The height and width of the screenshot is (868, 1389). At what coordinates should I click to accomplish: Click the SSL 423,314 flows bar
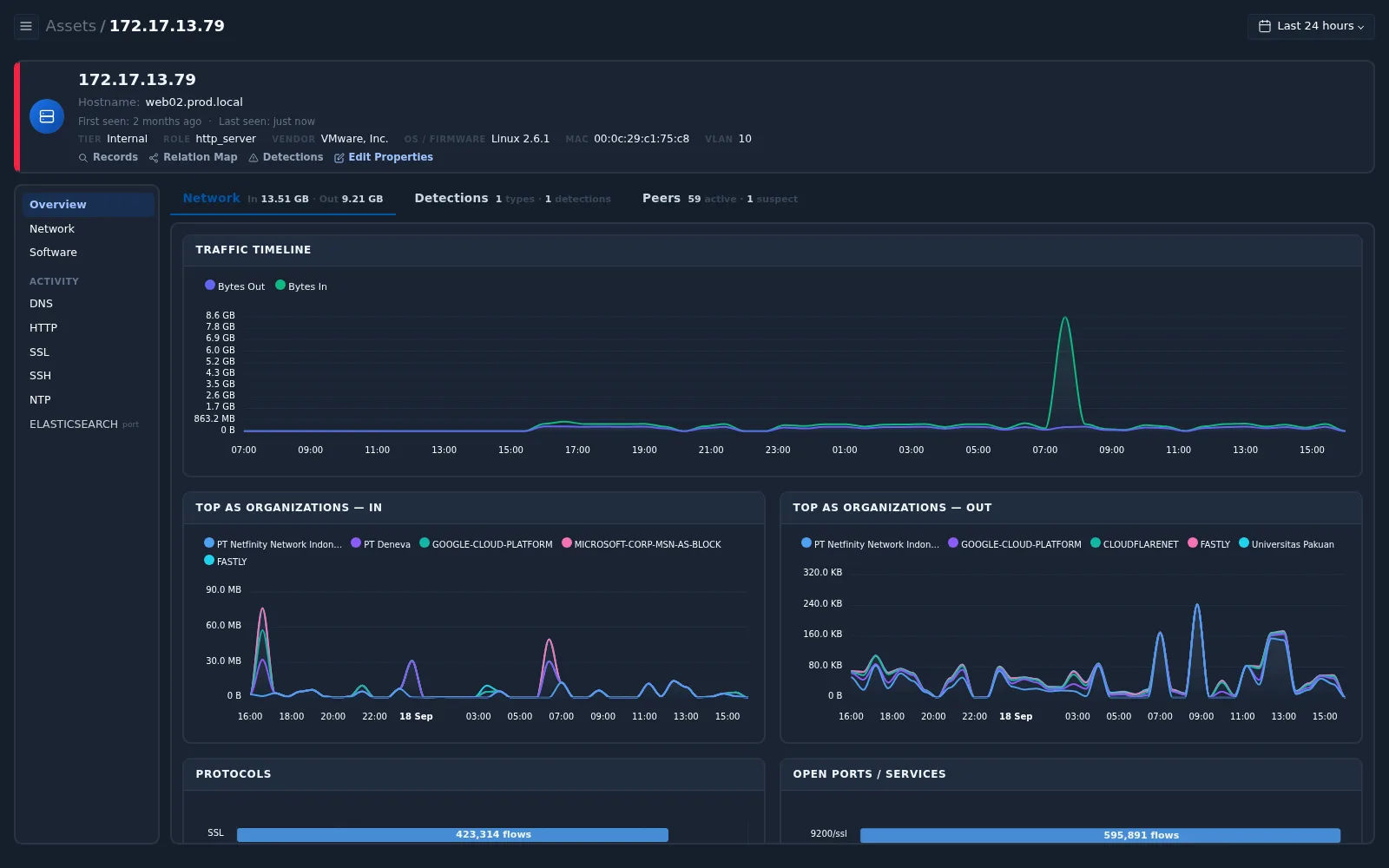coord(452,835)
